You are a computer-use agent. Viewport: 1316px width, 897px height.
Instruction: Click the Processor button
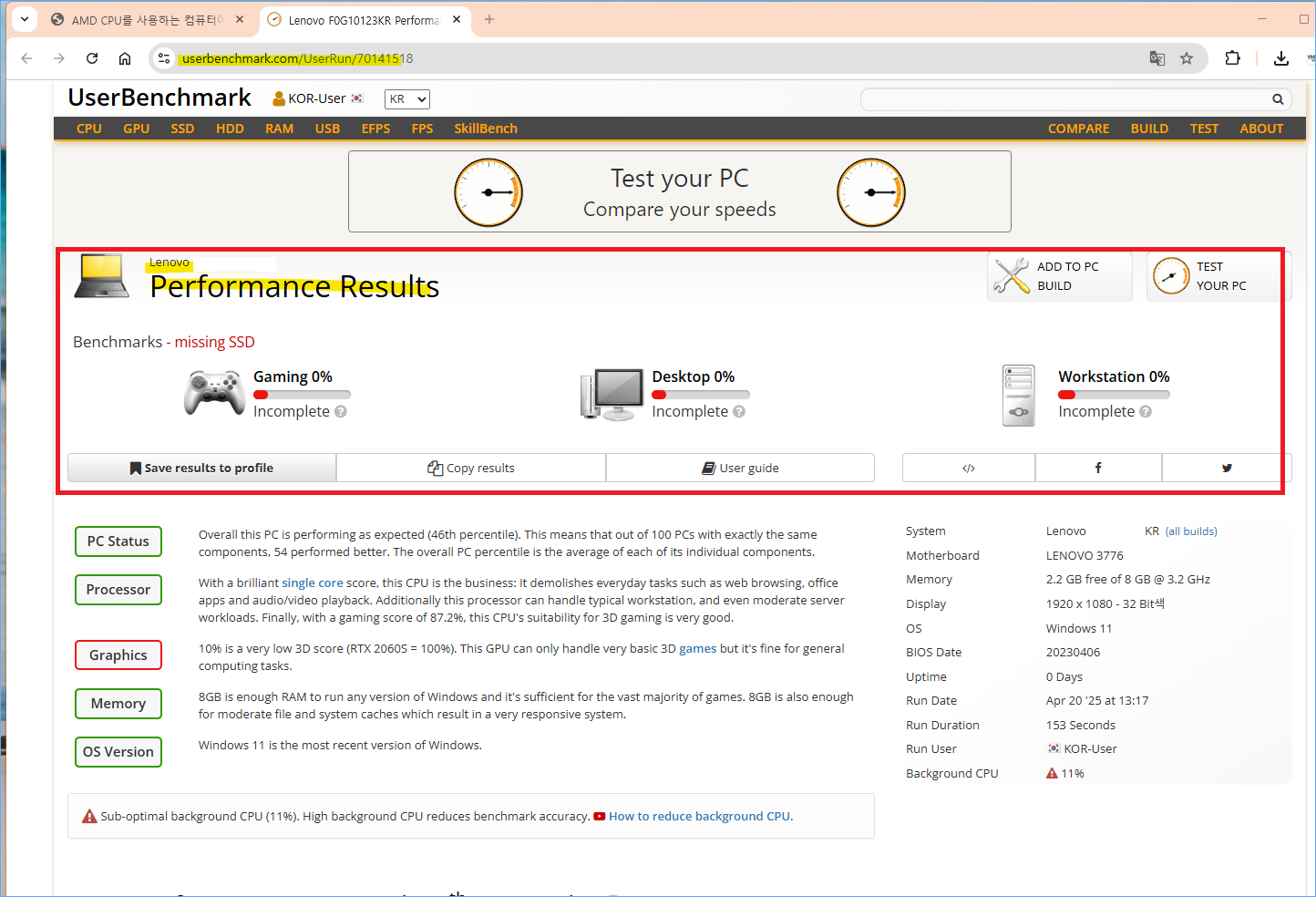[x=118, y=590]
